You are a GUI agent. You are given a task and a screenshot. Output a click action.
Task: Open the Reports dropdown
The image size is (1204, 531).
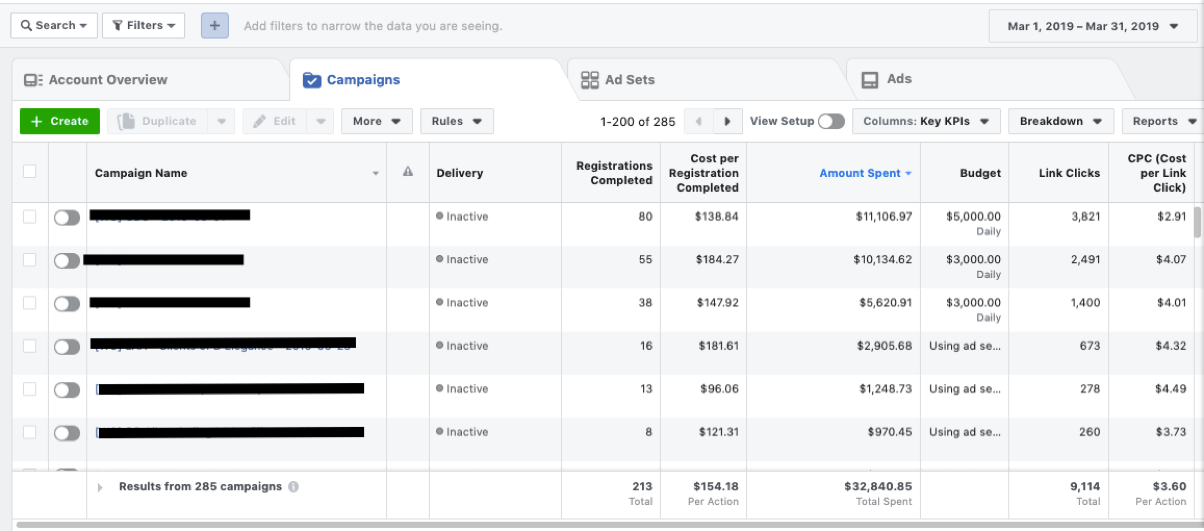click(1165, 121)
